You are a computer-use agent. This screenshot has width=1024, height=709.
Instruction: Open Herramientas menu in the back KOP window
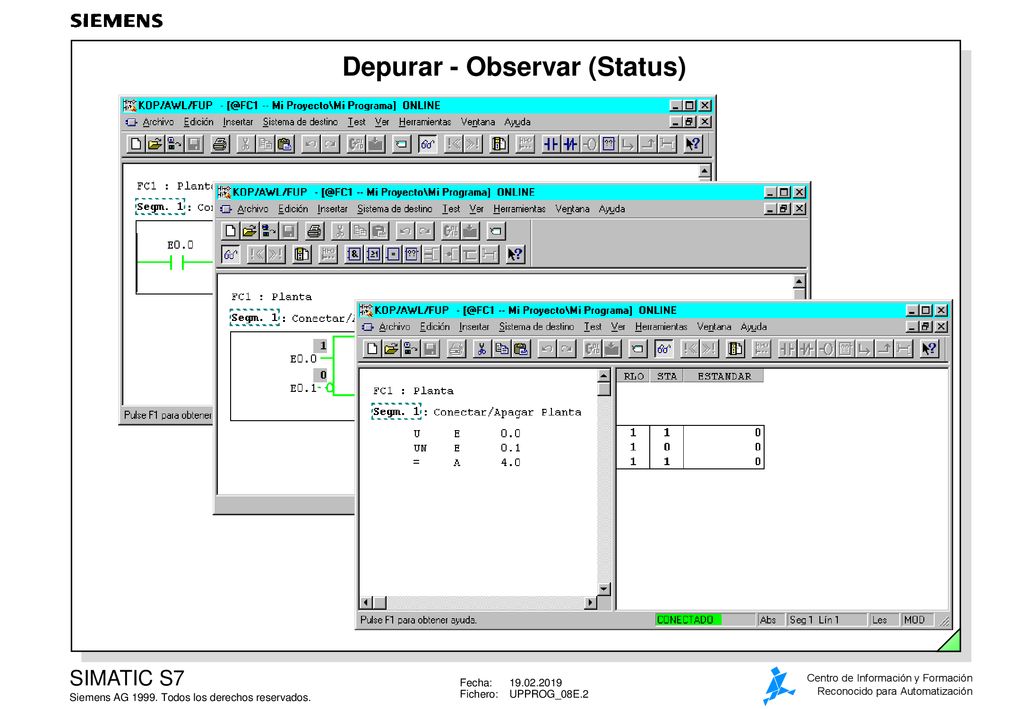coord(424,122)
